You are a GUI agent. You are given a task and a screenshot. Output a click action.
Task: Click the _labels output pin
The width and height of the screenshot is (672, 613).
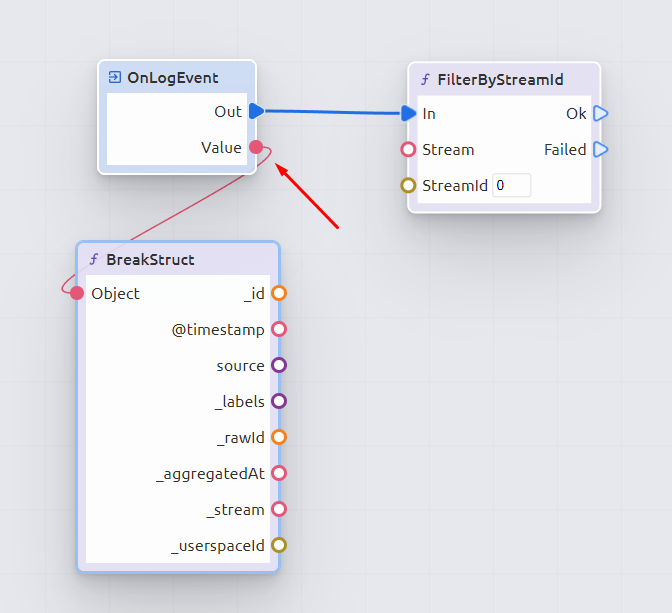coord(279,401)
